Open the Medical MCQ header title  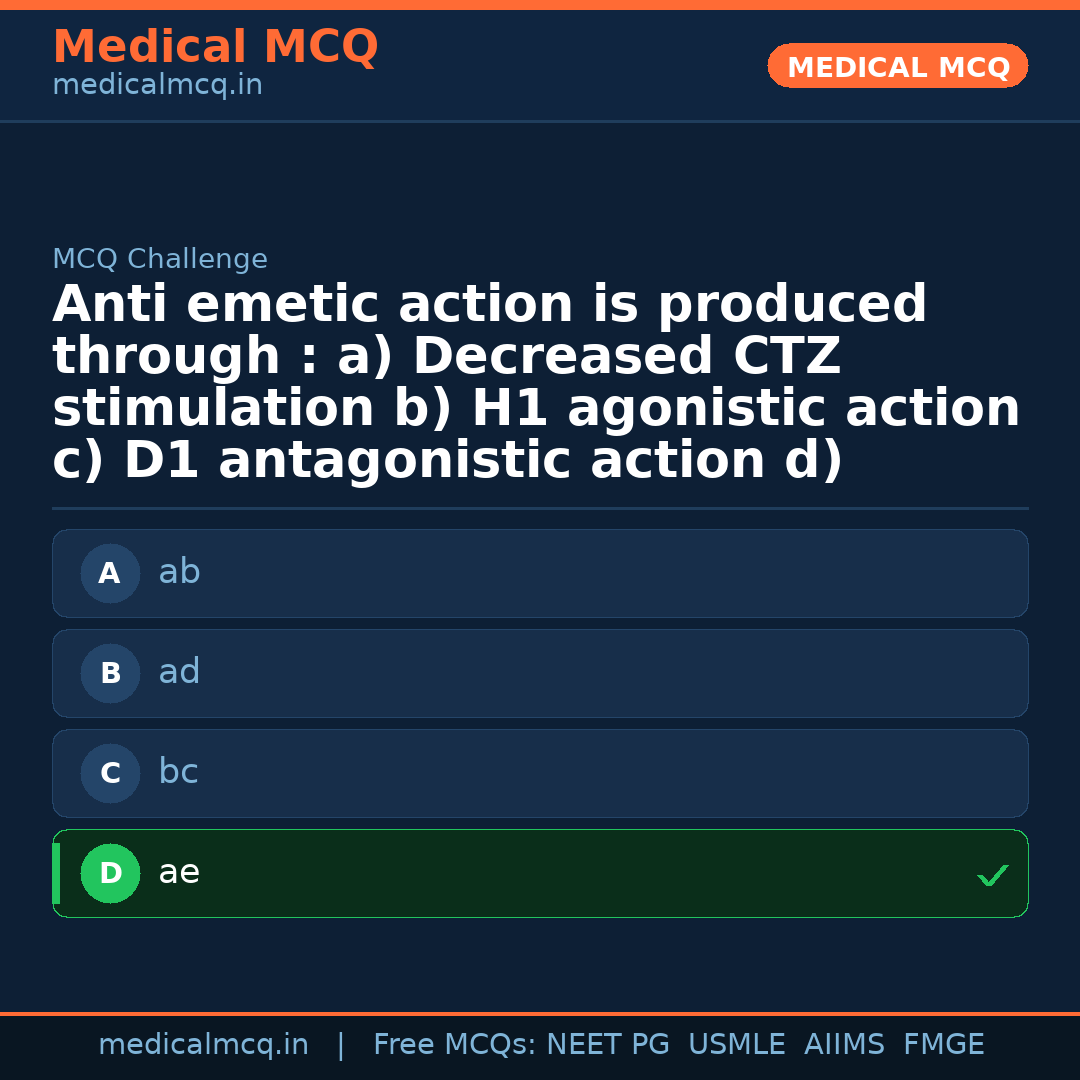(x=215, y=47)
